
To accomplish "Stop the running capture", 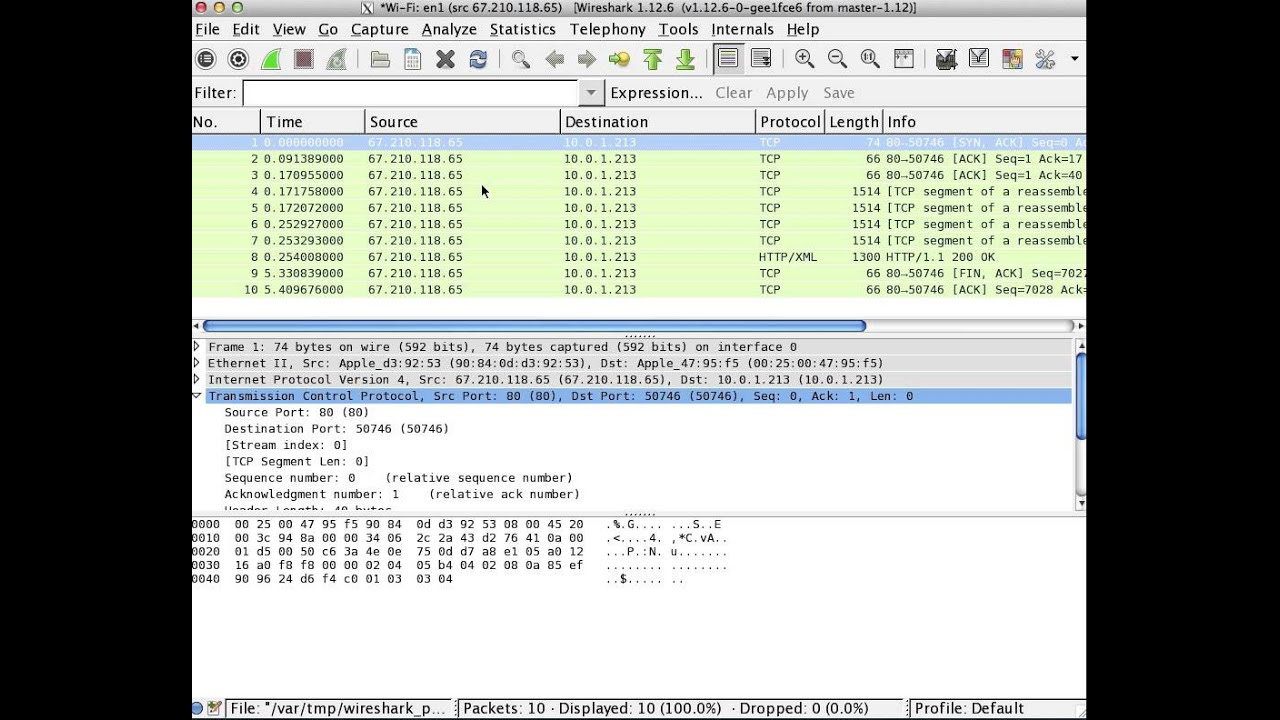I will (x=304, y=60).
